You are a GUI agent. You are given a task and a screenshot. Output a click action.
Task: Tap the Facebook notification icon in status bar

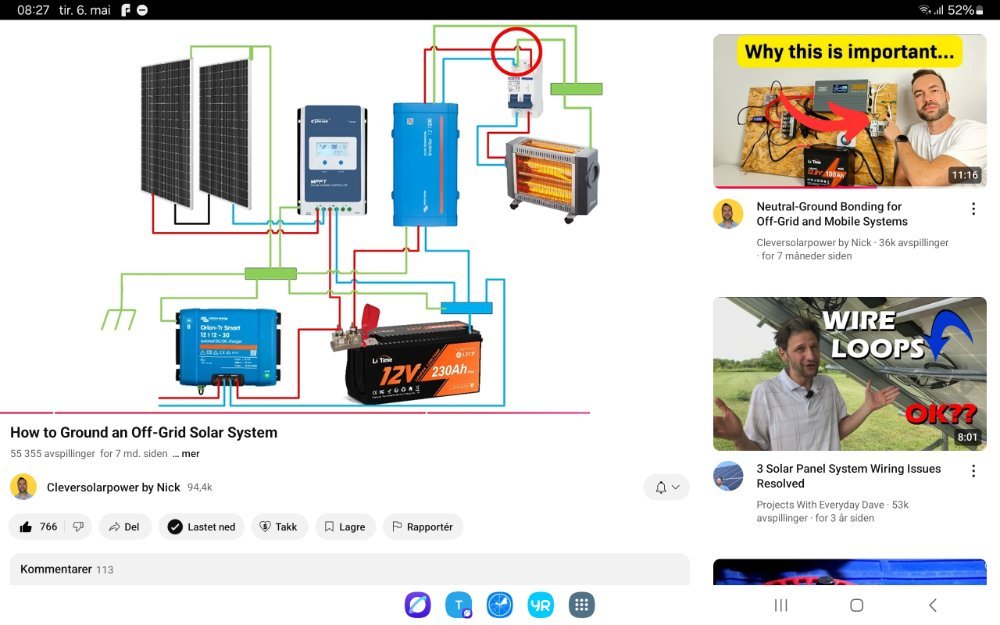click(126, 10)
